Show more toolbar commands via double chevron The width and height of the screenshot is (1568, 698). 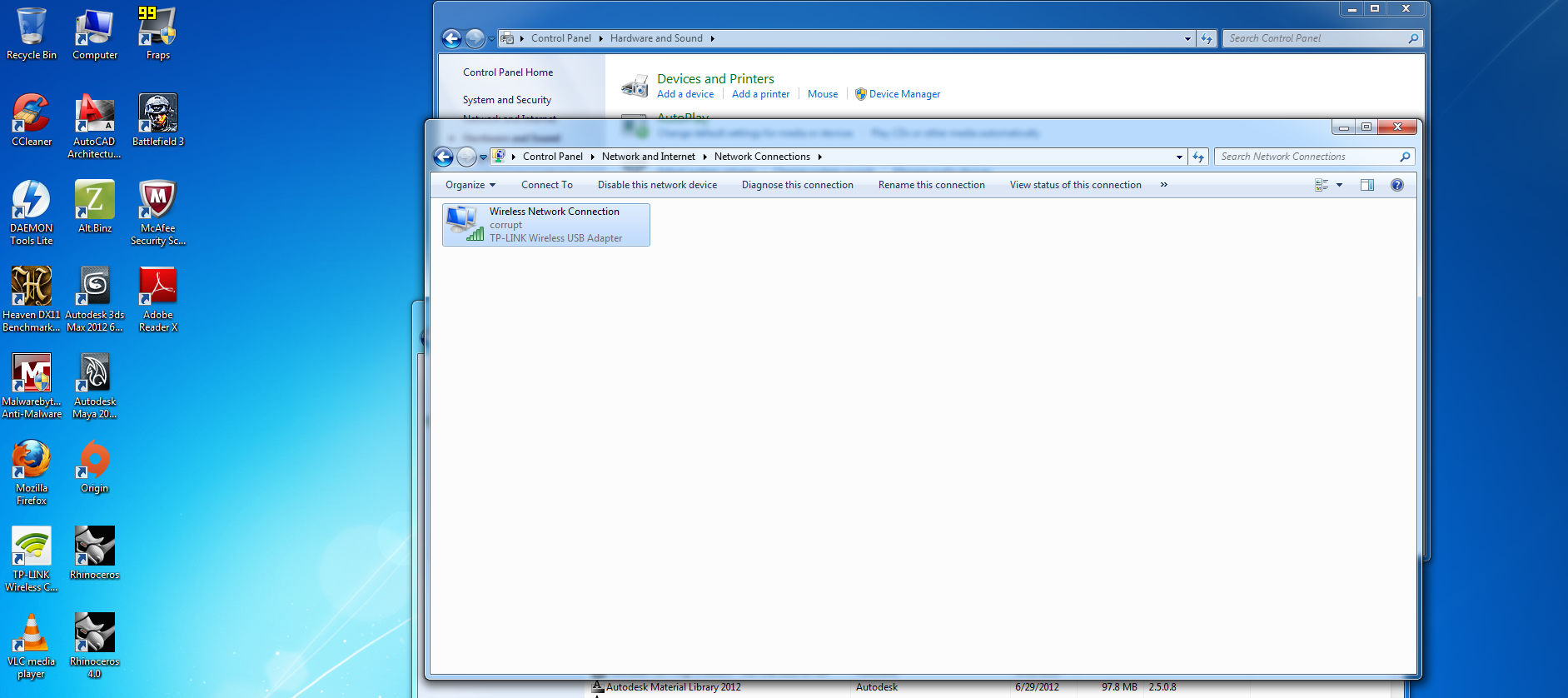(1164, 185)
